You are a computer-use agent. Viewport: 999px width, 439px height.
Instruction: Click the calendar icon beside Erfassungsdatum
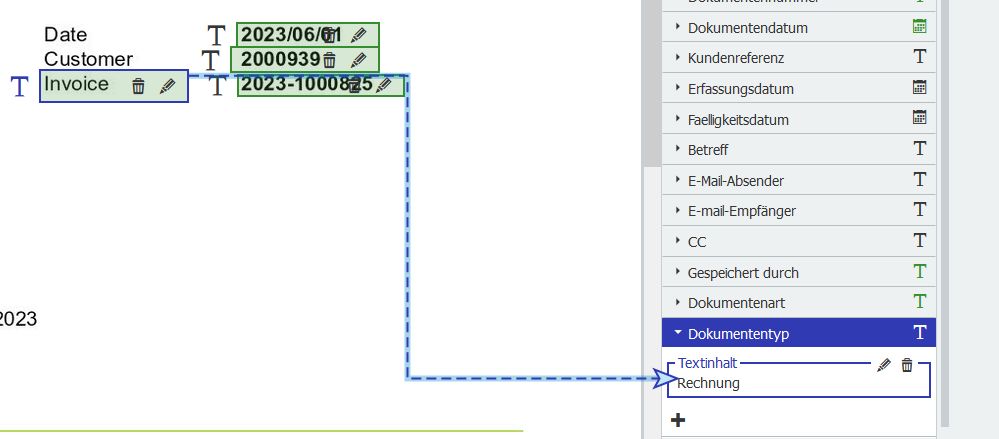[x=920, y=88]
